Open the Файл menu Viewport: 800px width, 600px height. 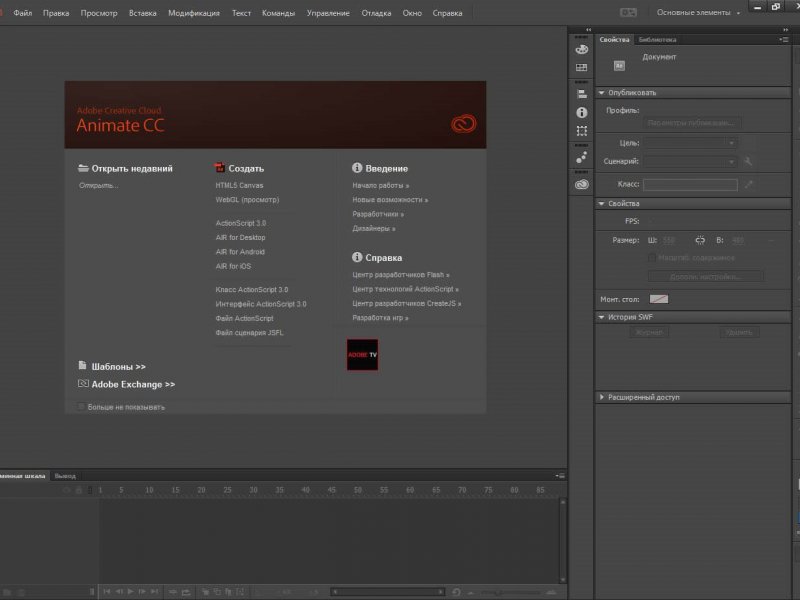pos(22,13)
